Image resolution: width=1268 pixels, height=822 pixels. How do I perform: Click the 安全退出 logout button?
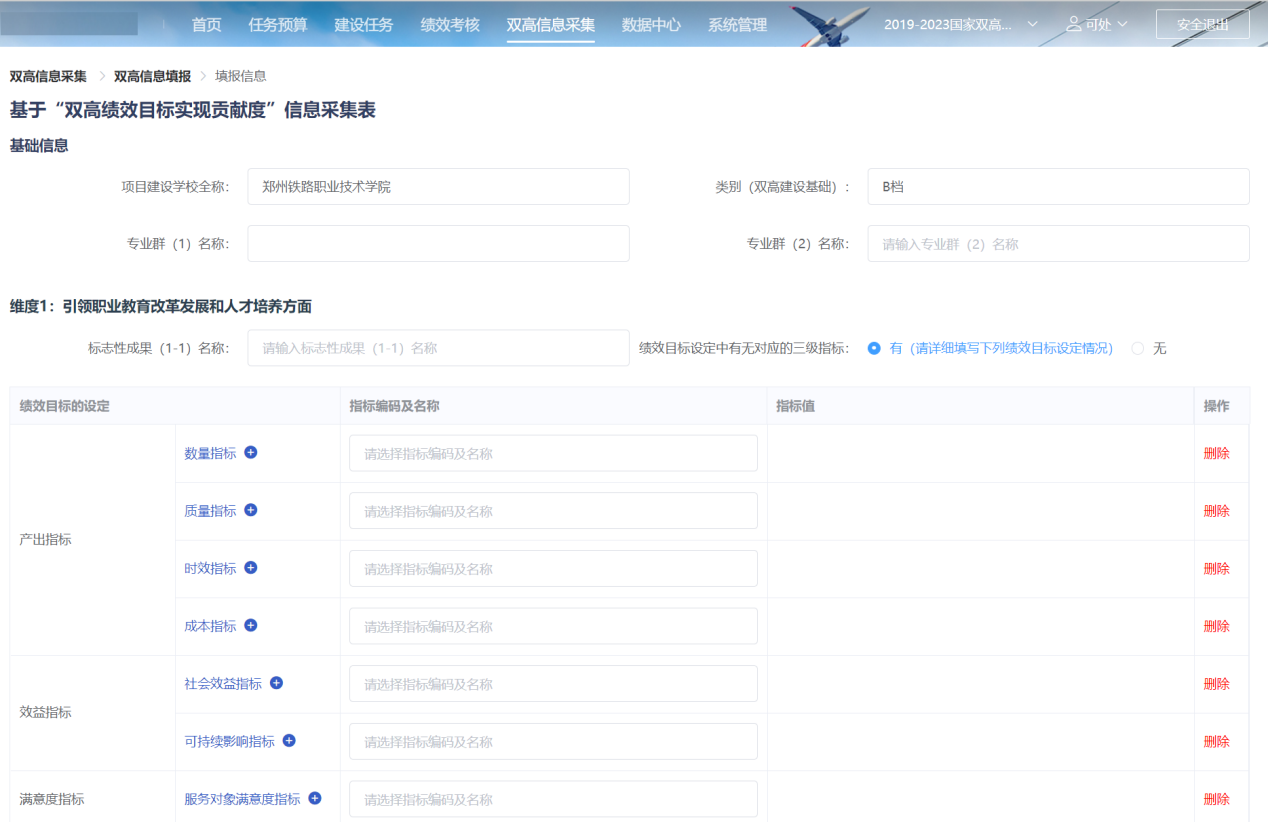tap(1203, 24)
